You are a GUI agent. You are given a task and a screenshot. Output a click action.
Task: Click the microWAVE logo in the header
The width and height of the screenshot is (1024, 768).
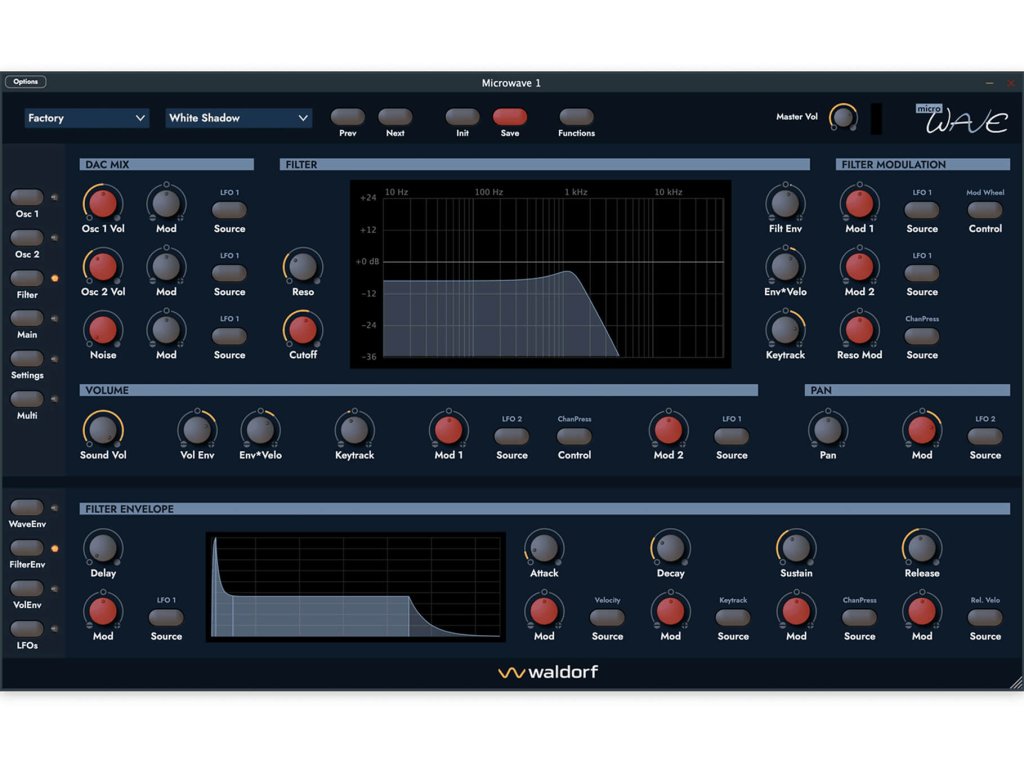[962, 118]
